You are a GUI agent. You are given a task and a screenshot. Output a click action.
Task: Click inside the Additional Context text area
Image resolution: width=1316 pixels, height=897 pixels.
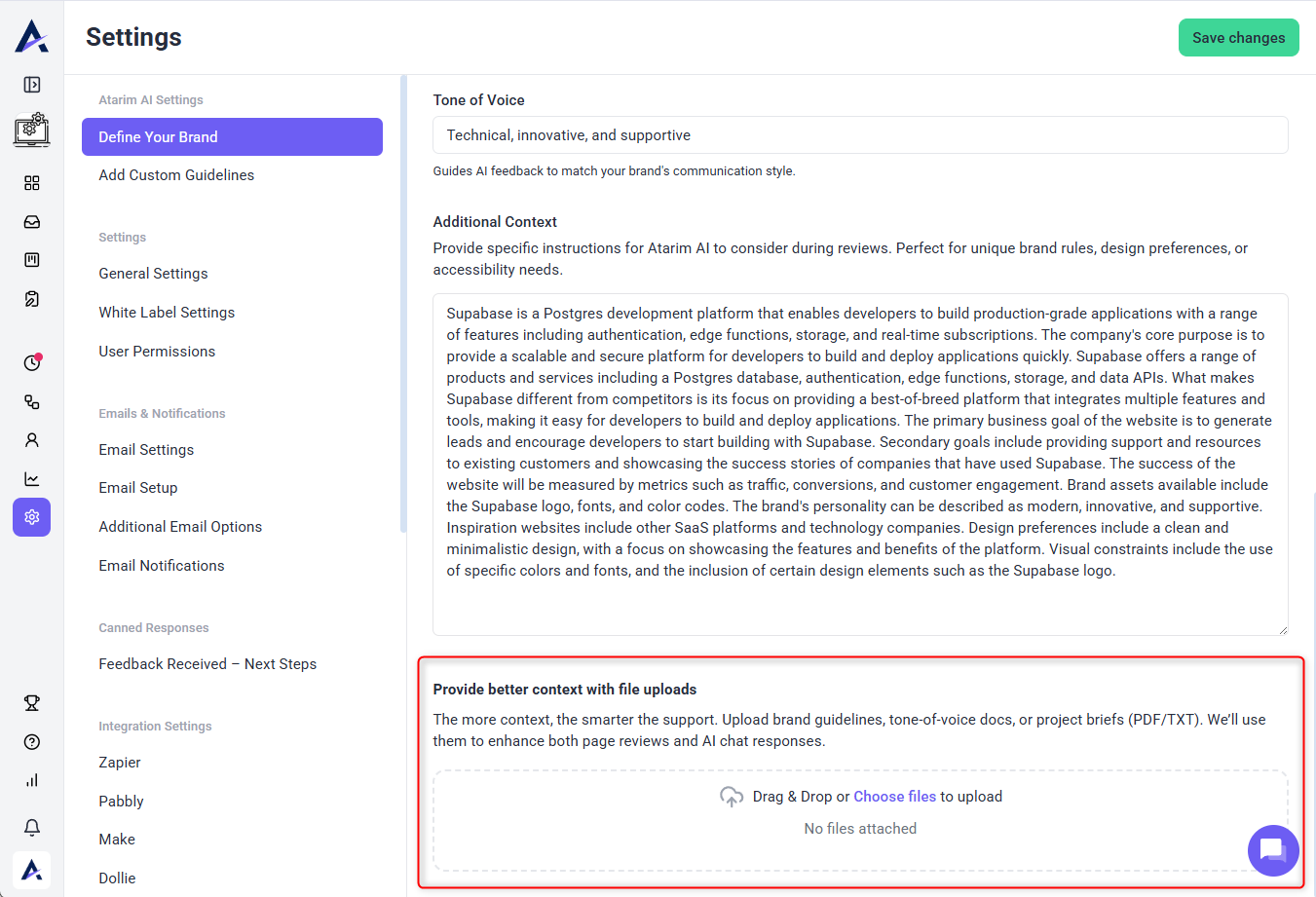tap(859, 464)
